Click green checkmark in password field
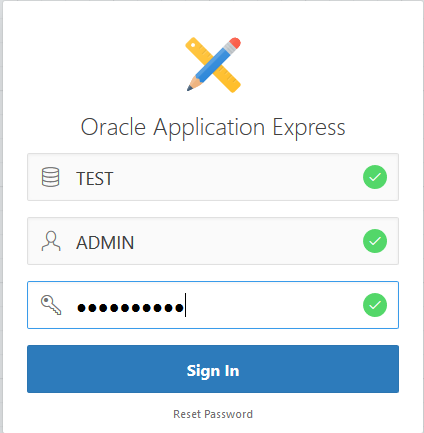This screenshot has height=433, width=424. pyautogui.click(x=375, y=305)
